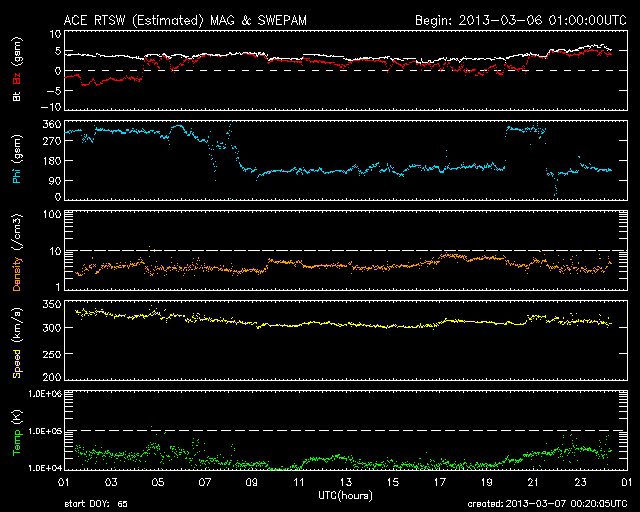Click the '09' hour label on the time axis
Screen dimensions: 640x512
[x=252, y=482]
